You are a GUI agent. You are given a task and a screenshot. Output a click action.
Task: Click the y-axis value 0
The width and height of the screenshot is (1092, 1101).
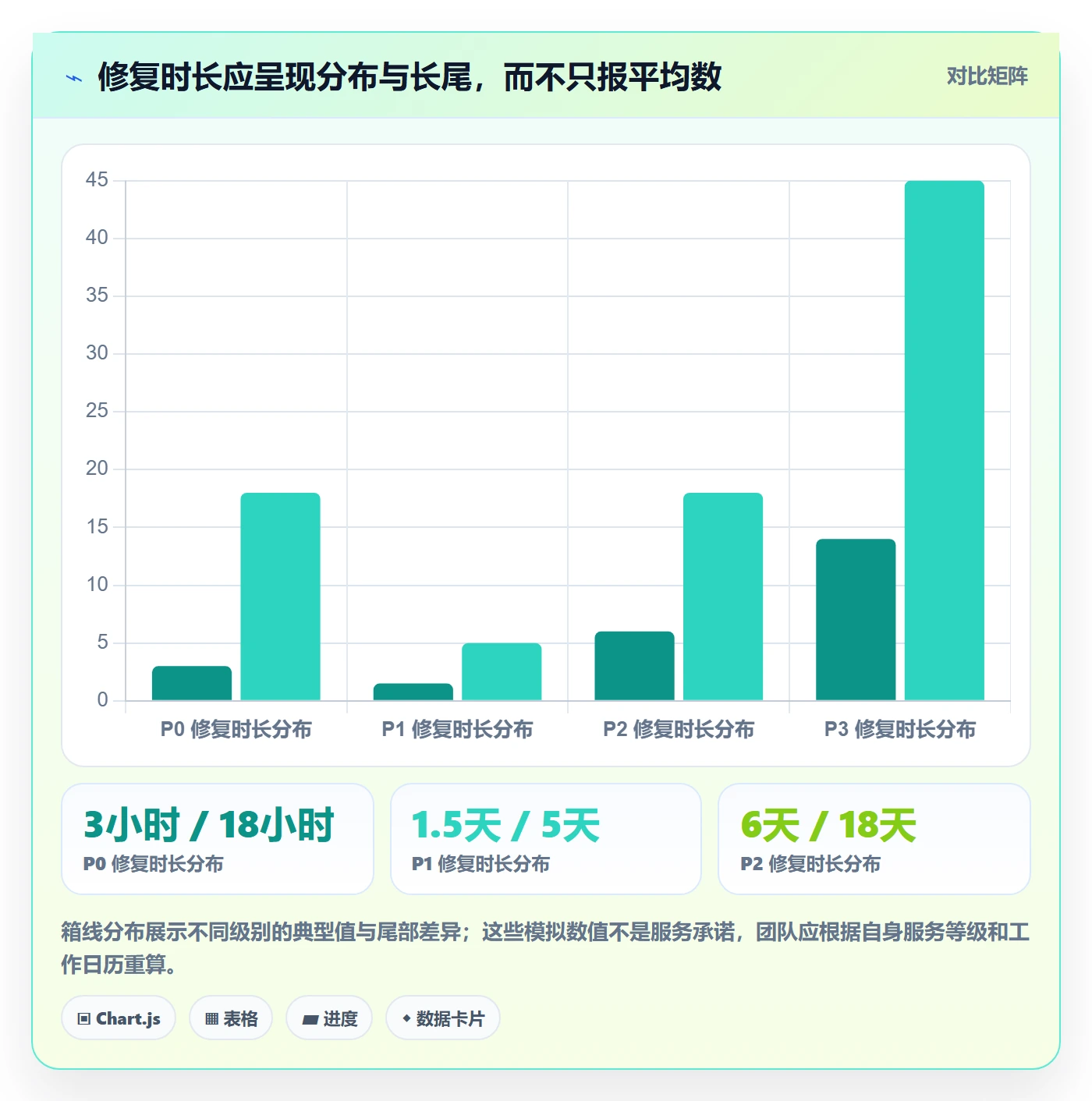click(102, 700)
